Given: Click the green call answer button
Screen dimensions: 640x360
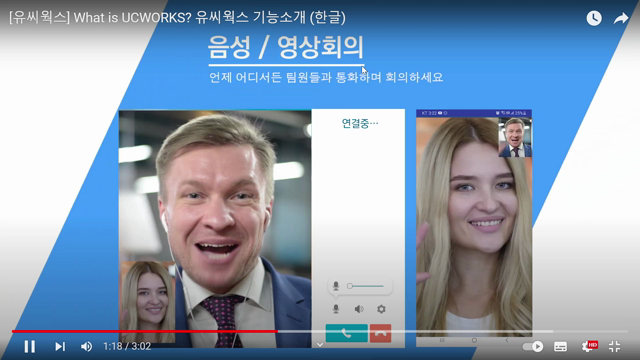Looking at the screenshot, I should (x=347, y=333).
